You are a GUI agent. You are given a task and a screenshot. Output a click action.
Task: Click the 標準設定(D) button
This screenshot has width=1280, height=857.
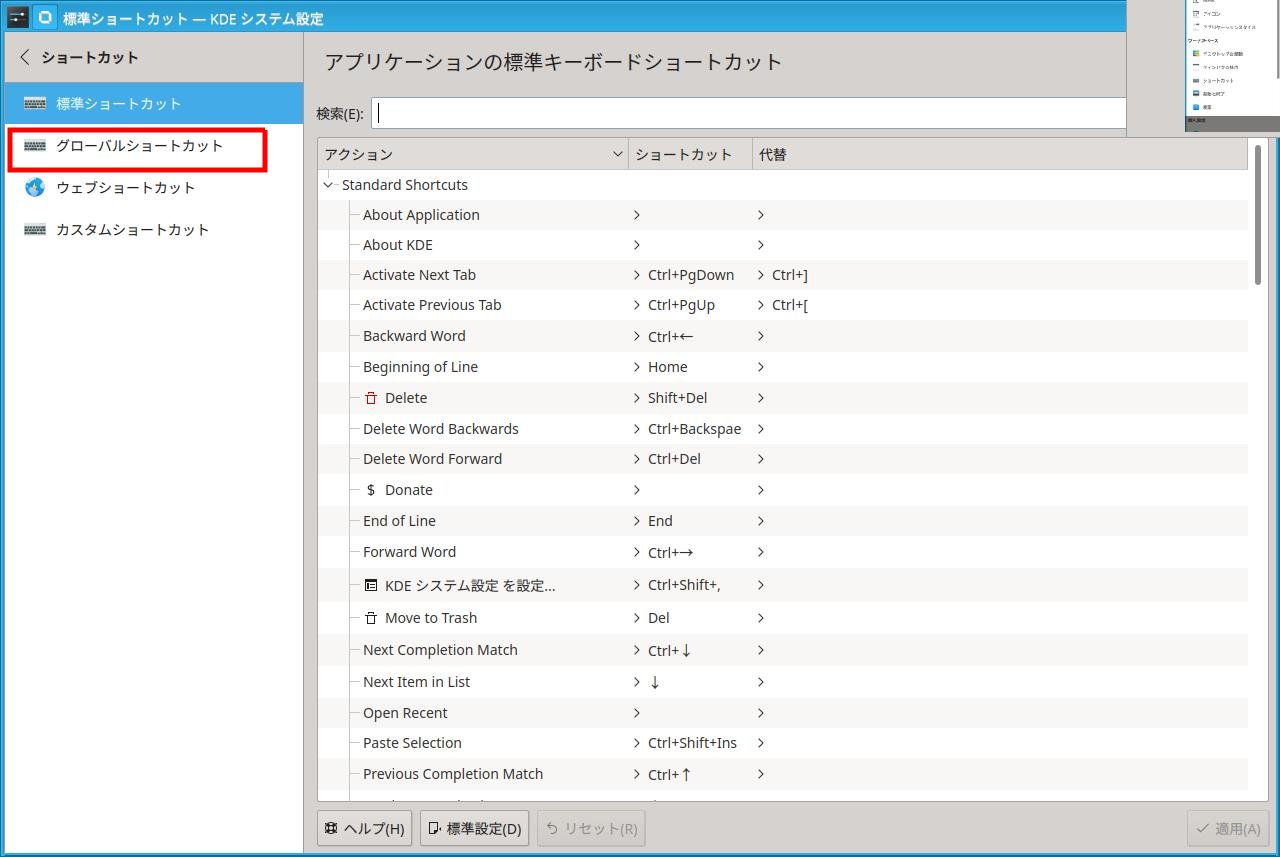tap(475, 828)
